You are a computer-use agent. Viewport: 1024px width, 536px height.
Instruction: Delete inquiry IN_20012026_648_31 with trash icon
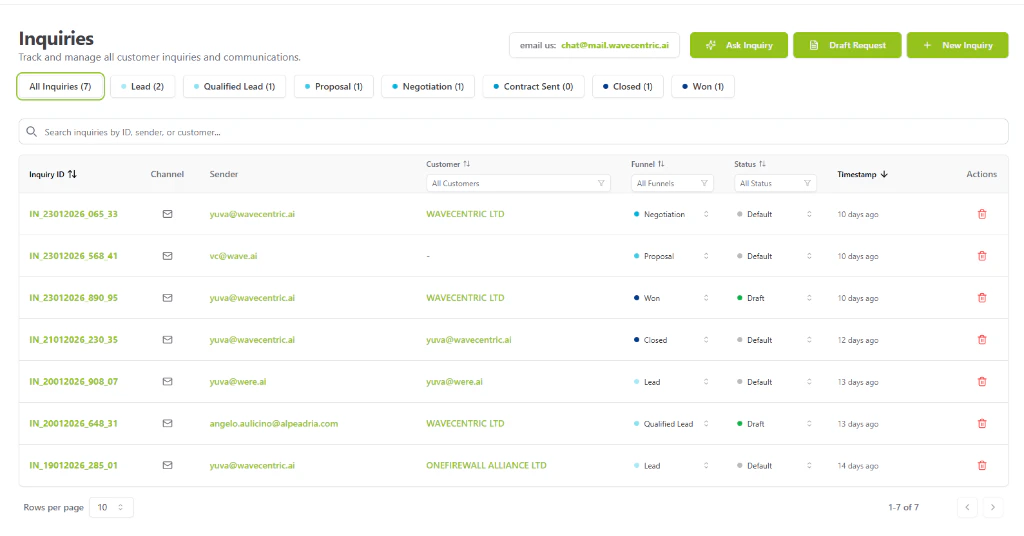[x=982, y=423]
